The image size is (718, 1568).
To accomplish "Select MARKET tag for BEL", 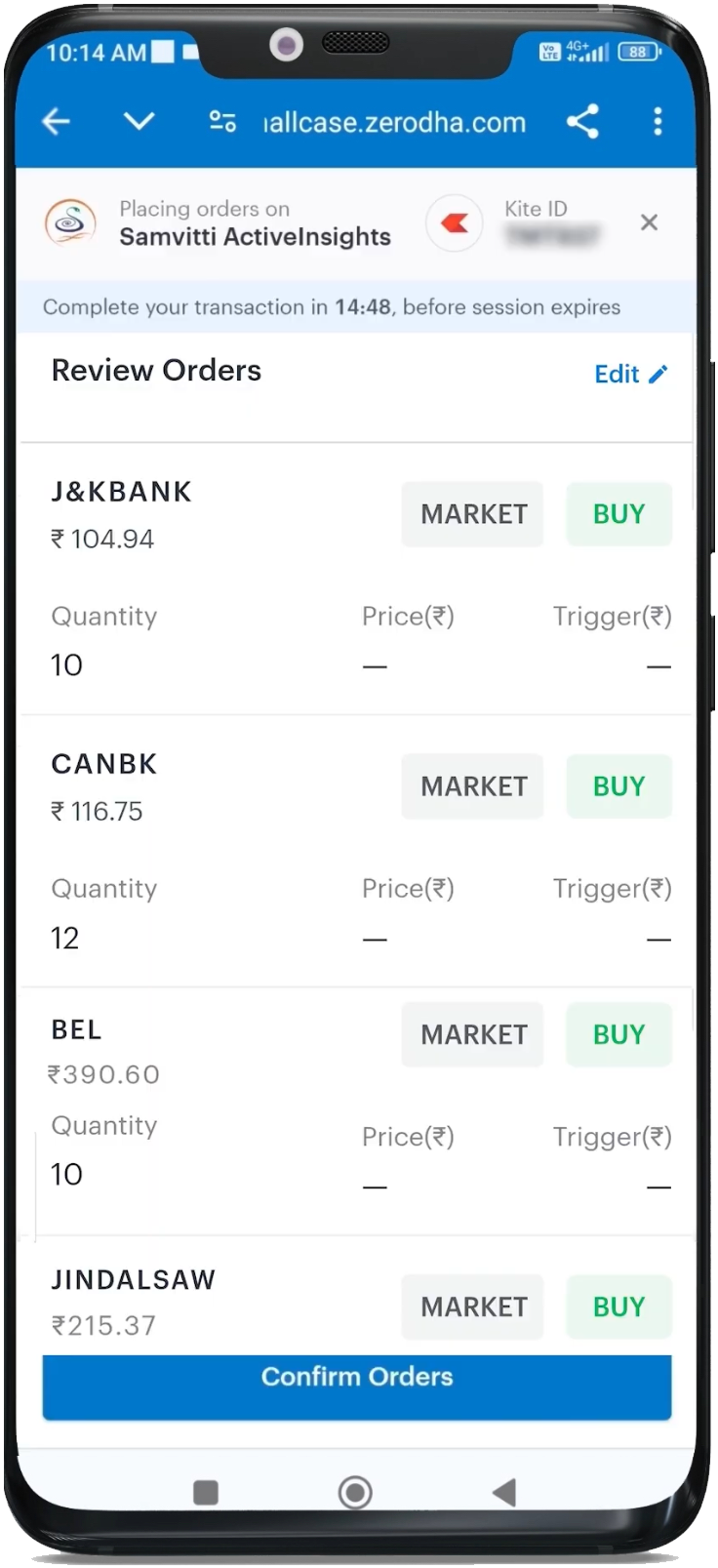I will coord(473,1034).
